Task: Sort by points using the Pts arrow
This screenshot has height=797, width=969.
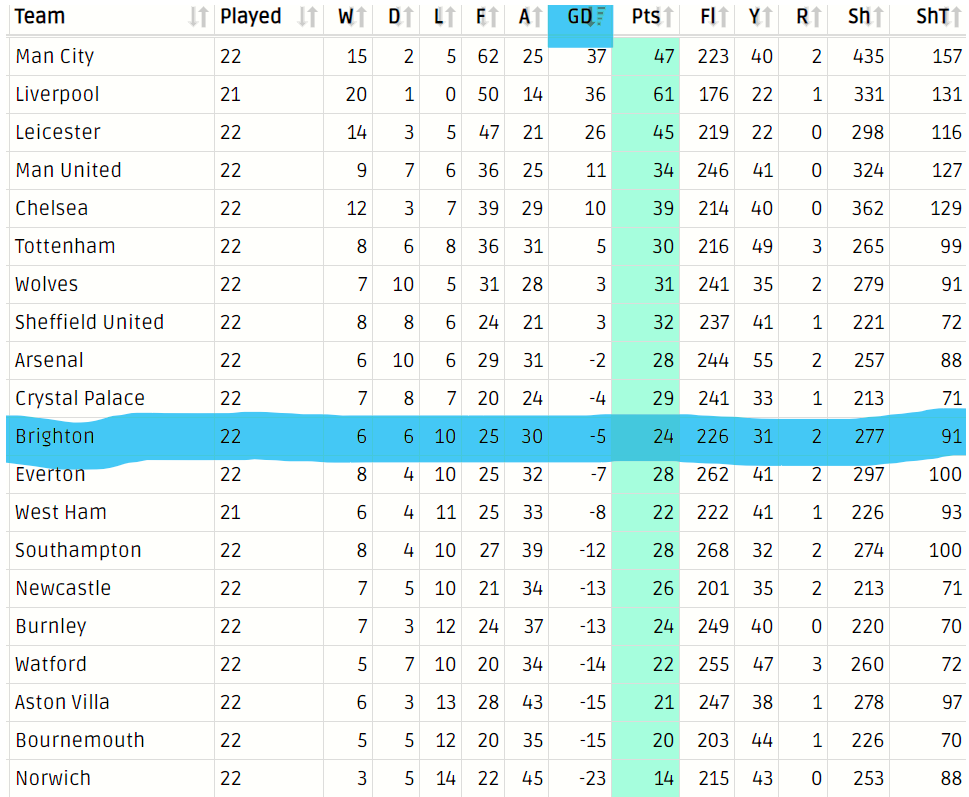Action: point(667,17)
